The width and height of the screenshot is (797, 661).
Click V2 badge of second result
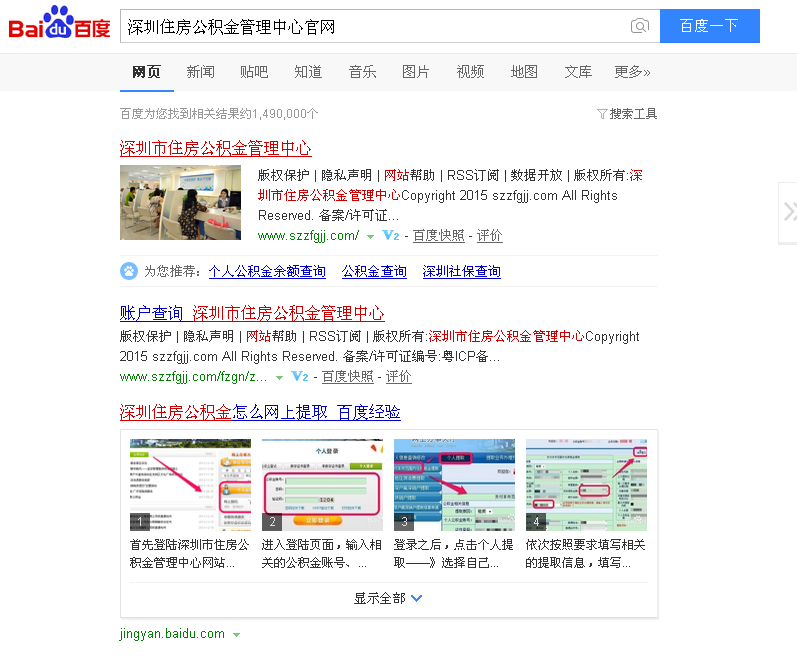pos(300,377)
